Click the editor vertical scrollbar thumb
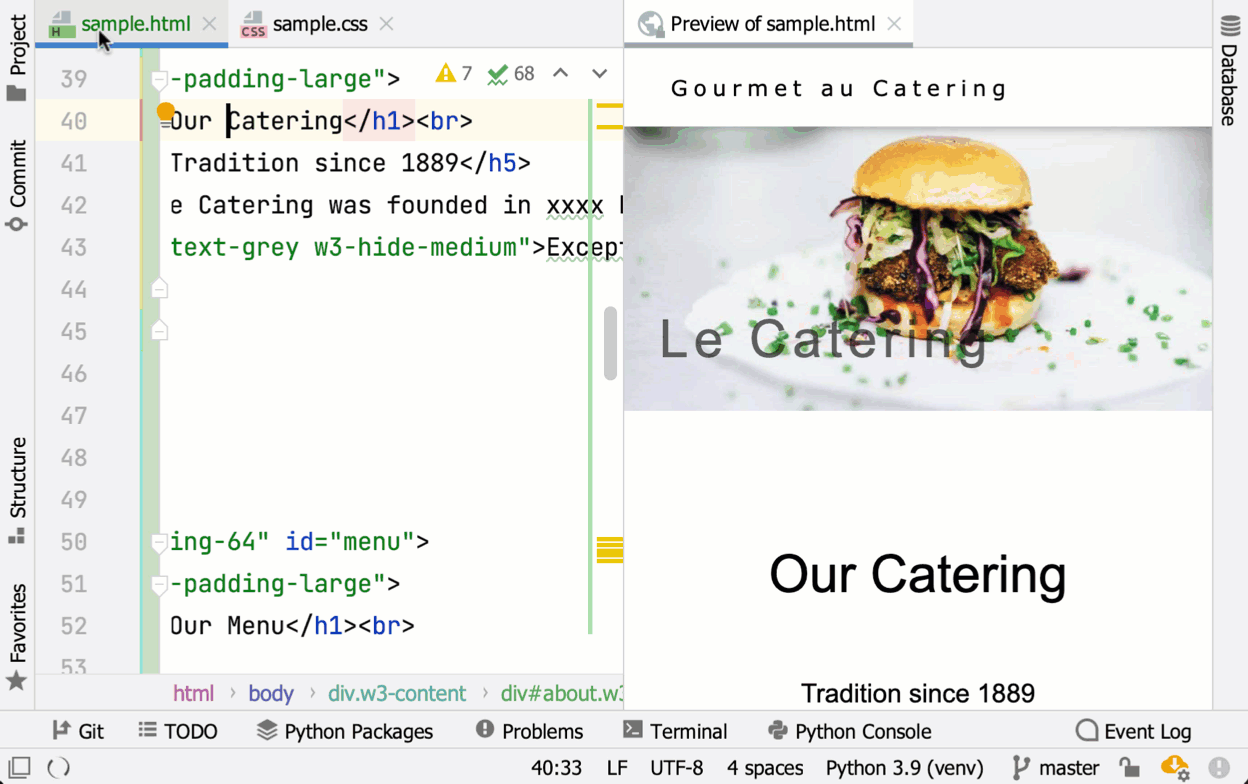This screenshot has width=1248, height=784. click(x=610, y=343)
